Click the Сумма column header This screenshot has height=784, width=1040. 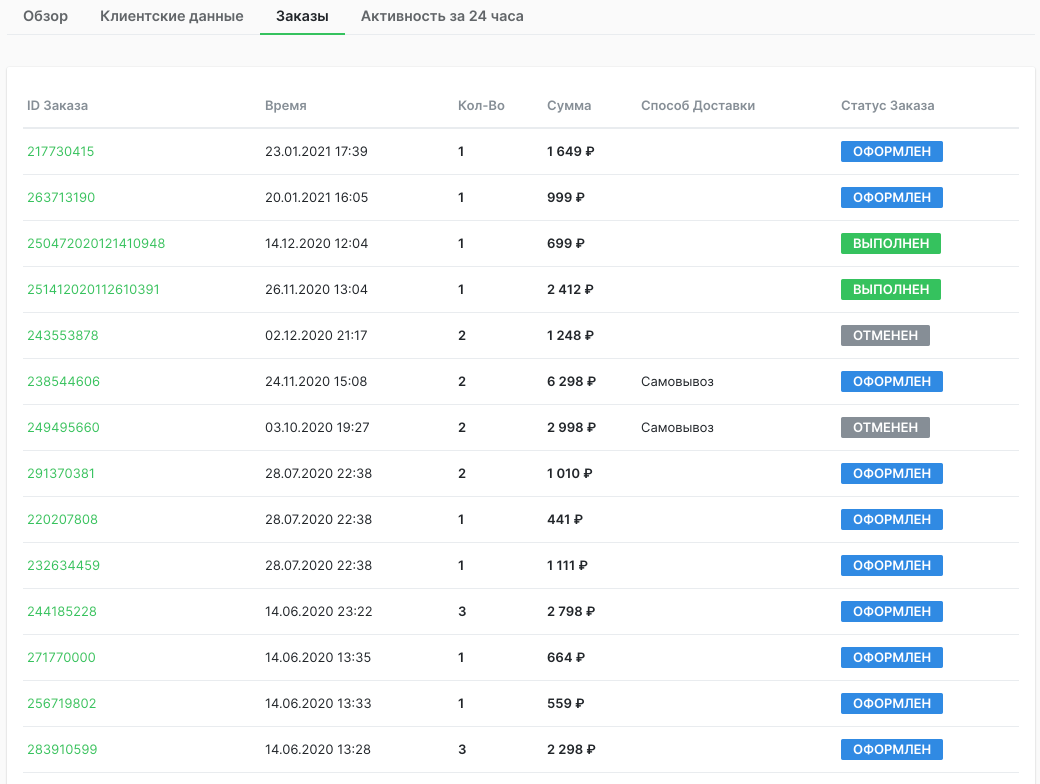[x=569, y=106]
